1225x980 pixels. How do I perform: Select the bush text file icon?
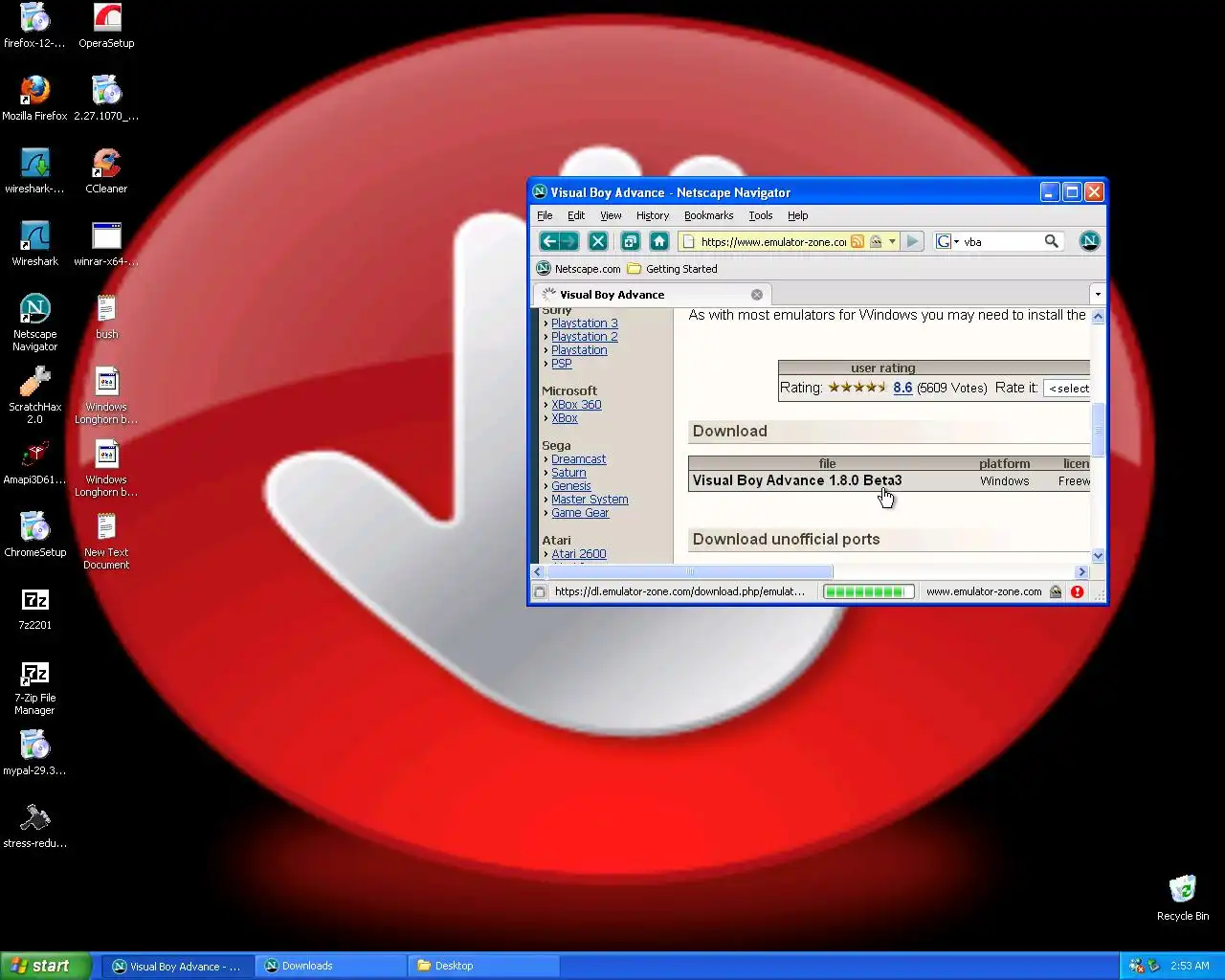(106, 317)
